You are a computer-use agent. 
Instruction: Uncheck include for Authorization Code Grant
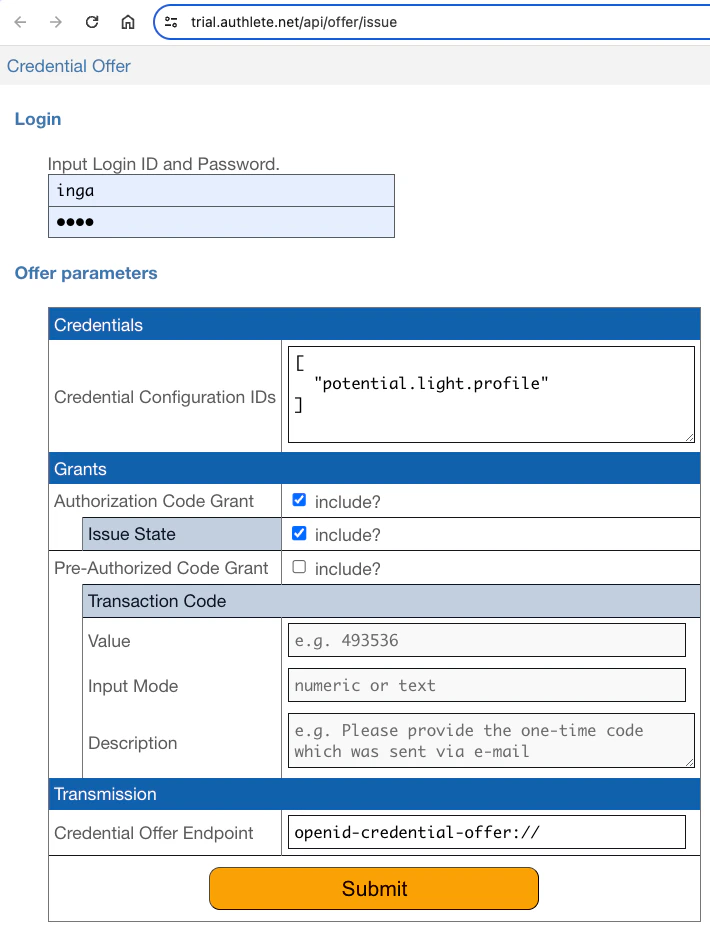(x=297, y=500)
